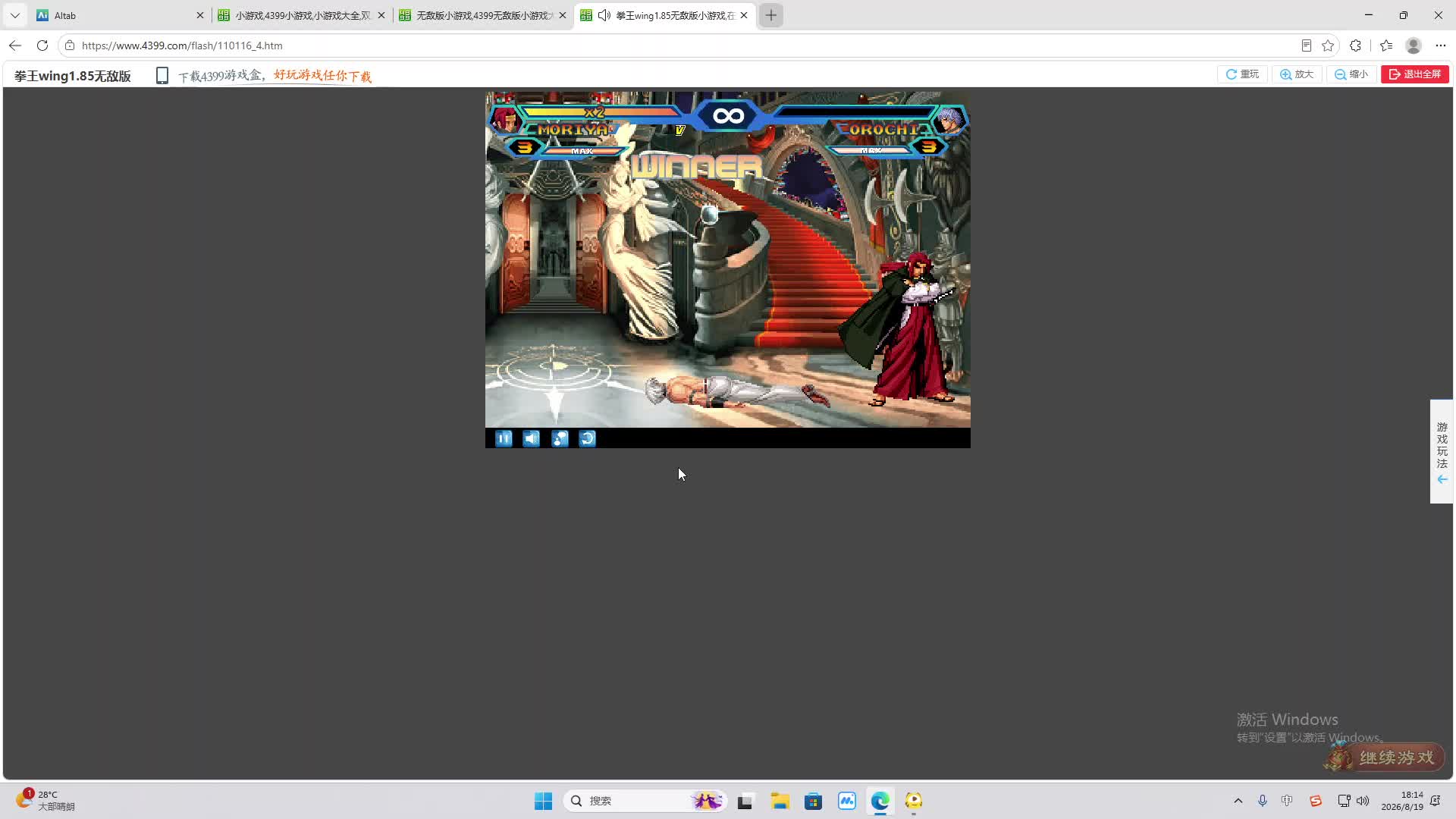Open a new browser tab
This screenshot has height=819, width=1456.
click(771, 15)
